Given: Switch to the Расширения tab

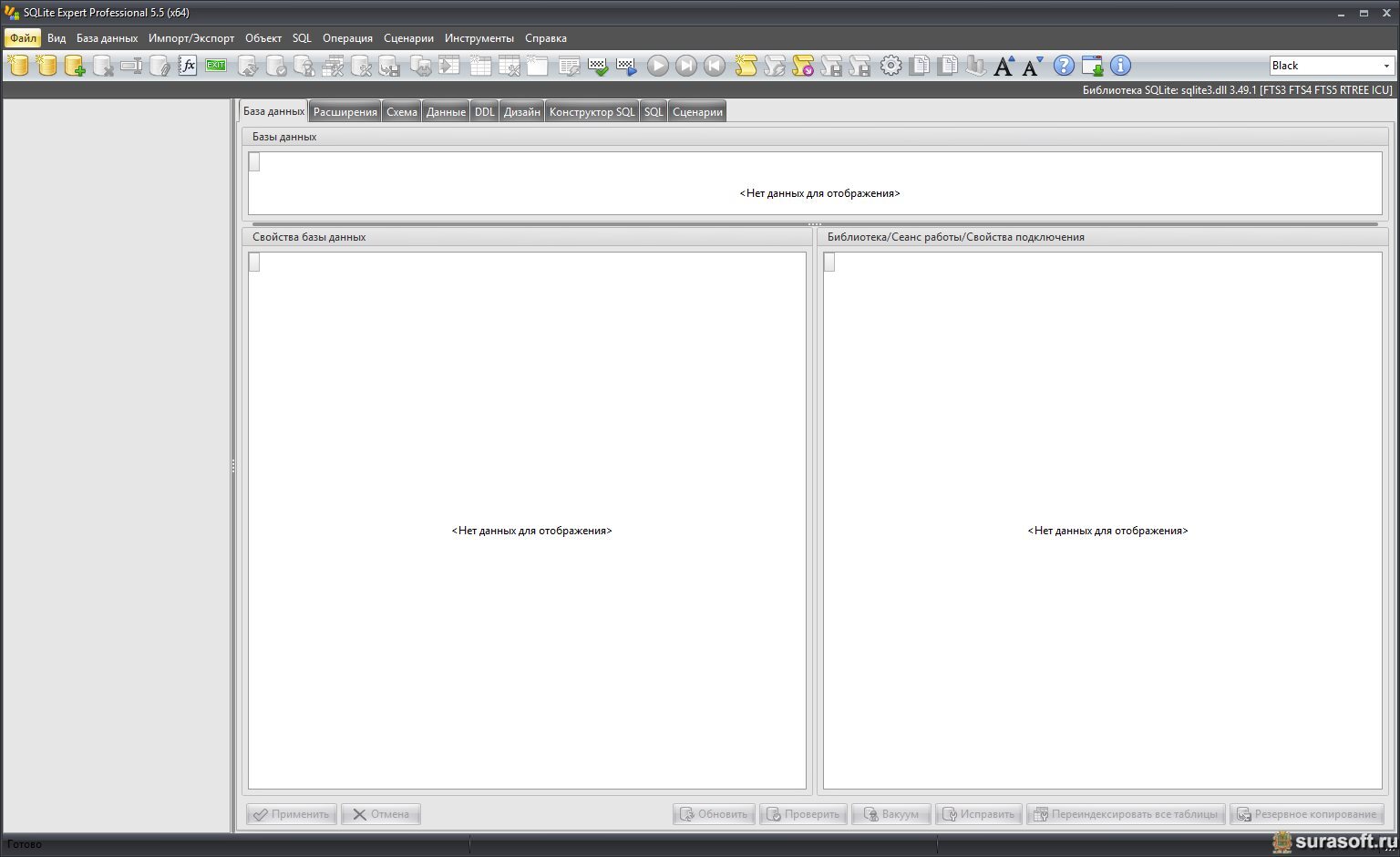Looking at the screenshot, I should point(345,112).
